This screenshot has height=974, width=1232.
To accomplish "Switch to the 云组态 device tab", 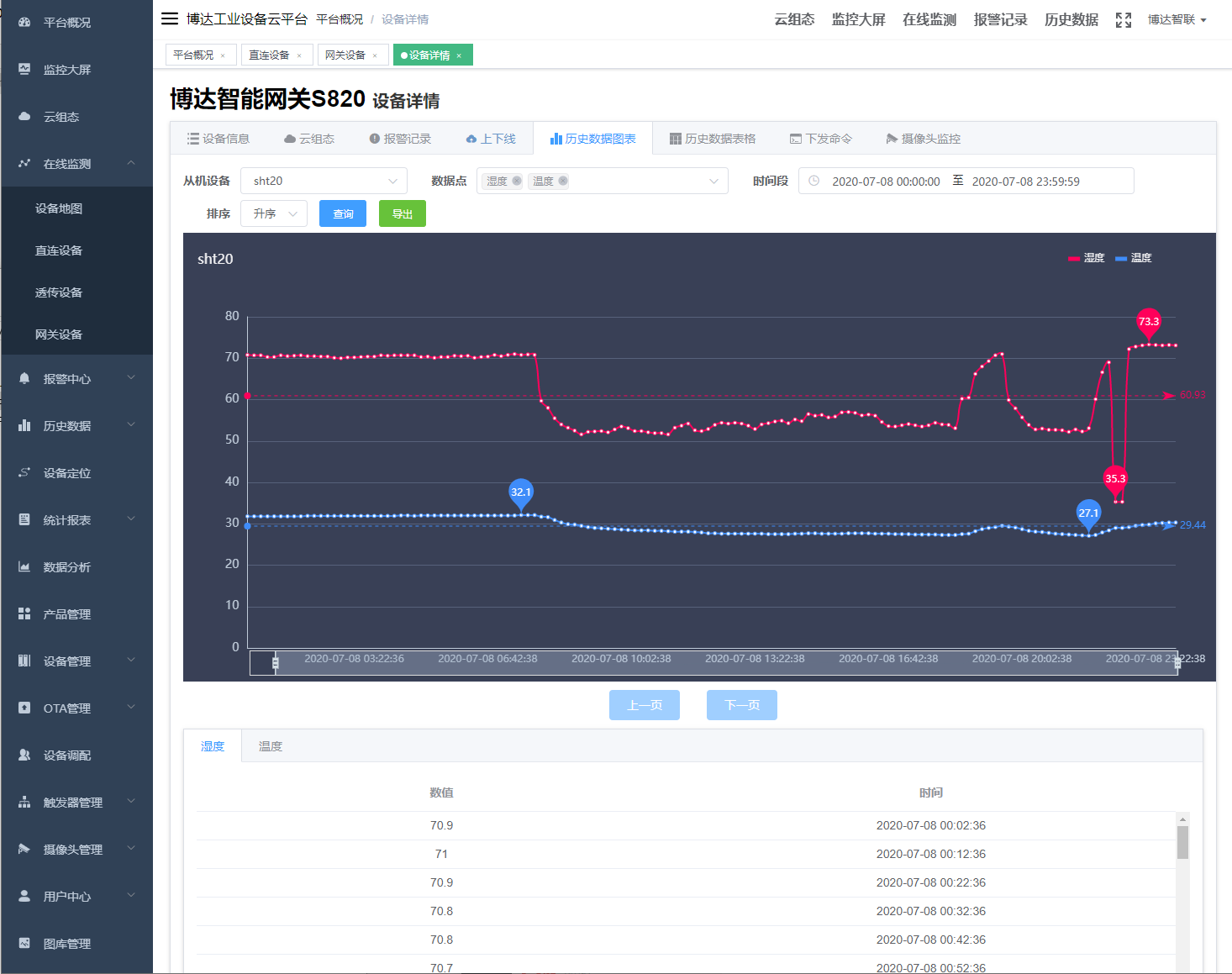I will click(309, 139).
